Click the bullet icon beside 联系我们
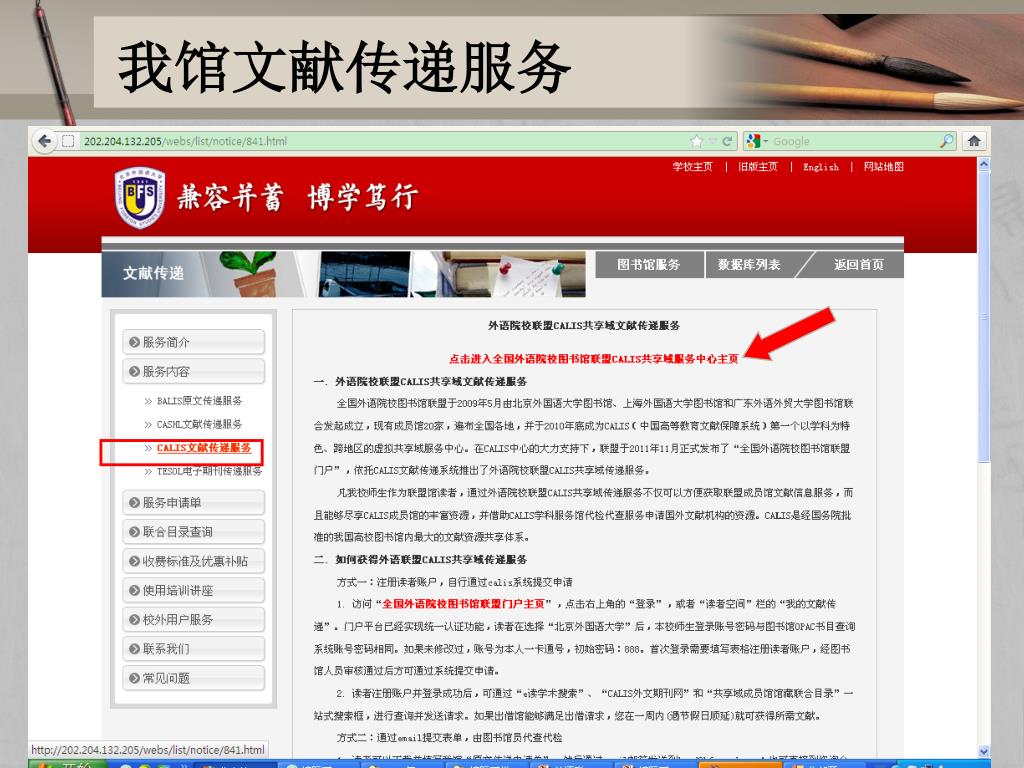This screenshot has height=768, width=1024. 135,648
